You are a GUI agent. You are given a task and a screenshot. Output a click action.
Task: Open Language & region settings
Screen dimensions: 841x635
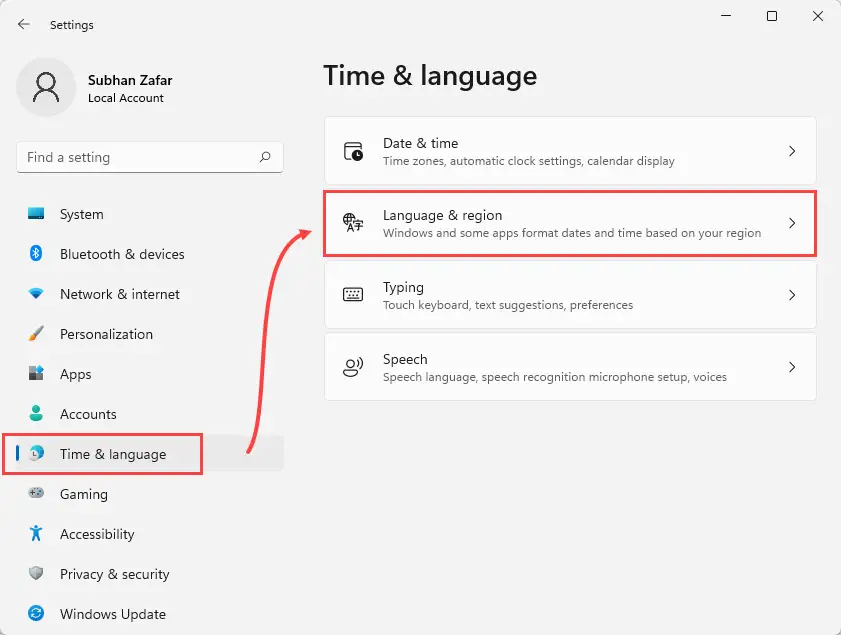point(570,223)
